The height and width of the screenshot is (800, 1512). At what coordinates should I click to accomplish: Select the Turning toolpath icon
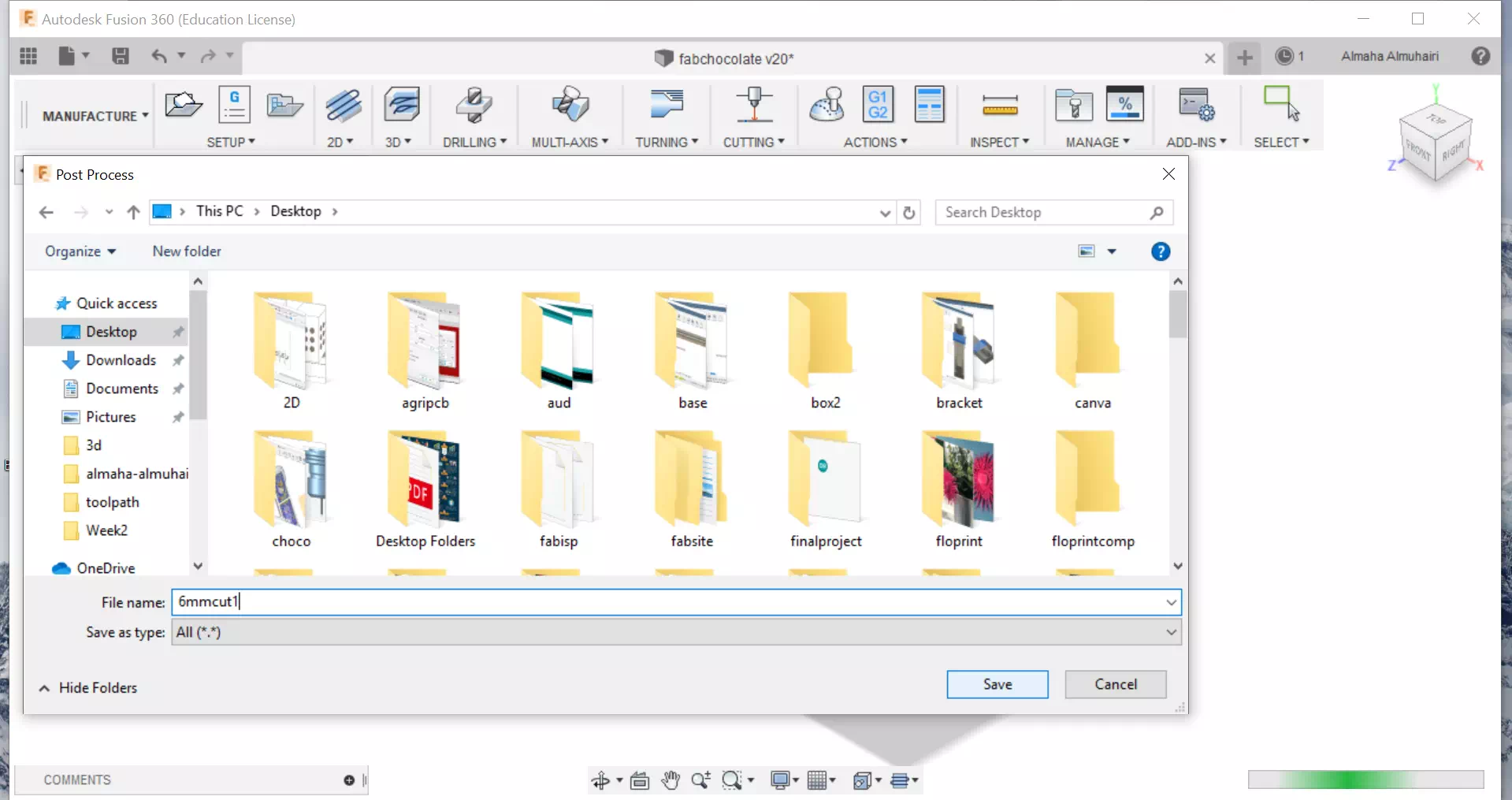tap(666, 106)
